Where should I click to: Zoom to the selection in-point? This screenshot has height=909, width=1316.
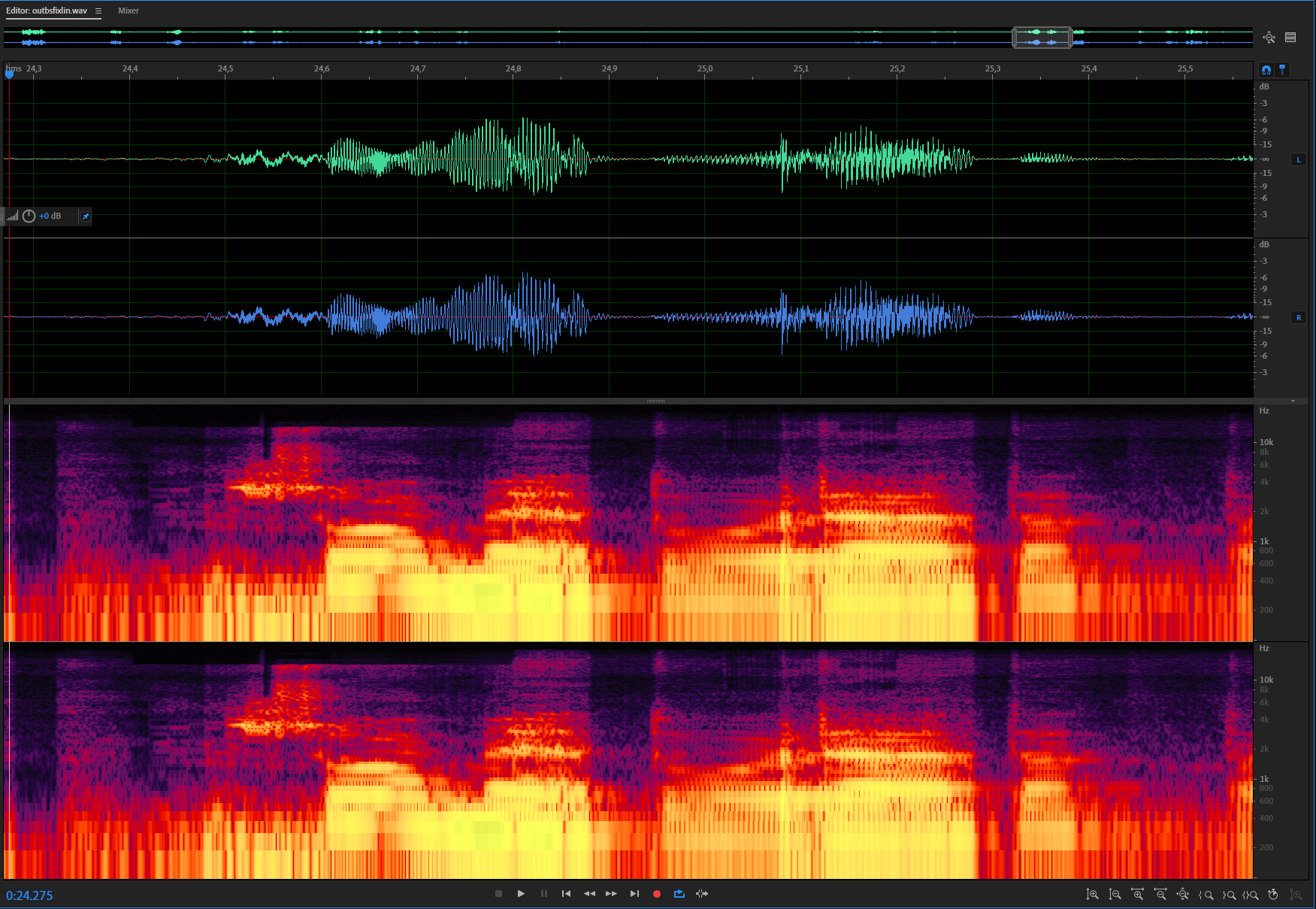coord(1206,895)
